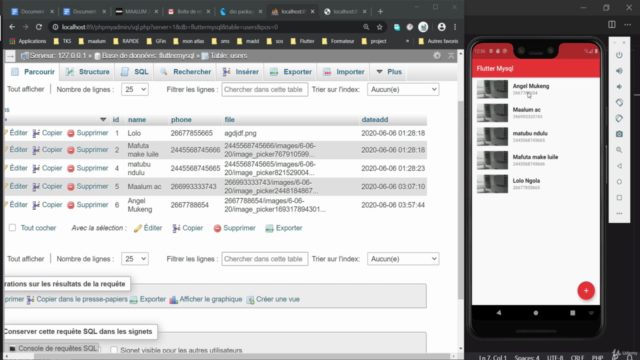Tap Android home navigation button on phone

[536, 313]
